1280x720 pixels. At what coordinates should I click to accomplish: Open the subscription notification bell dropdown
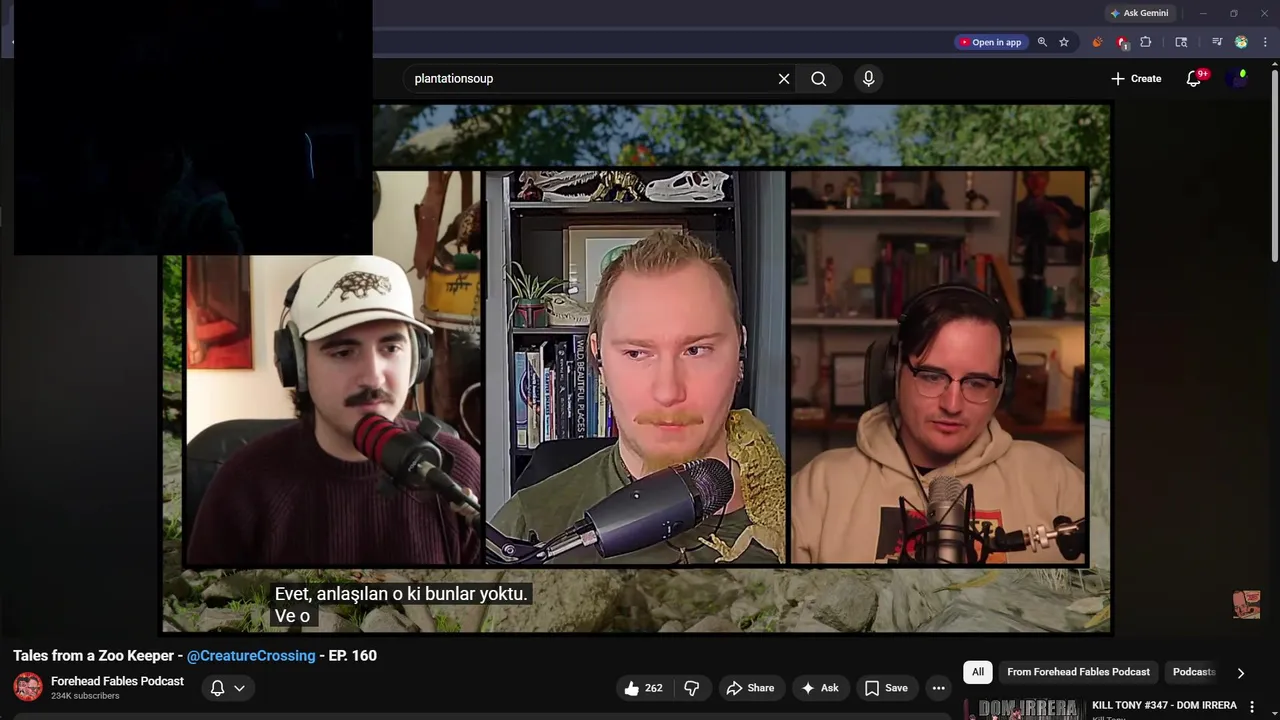click(x=227, y=688)
